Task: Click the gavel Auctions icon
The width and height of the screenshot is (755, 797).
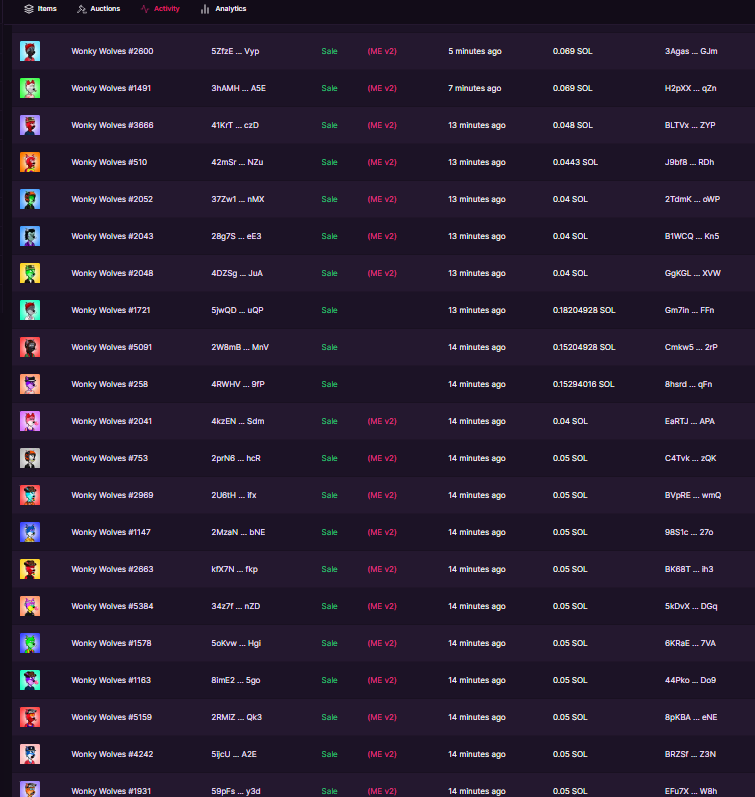Action: tap(81, 9)
